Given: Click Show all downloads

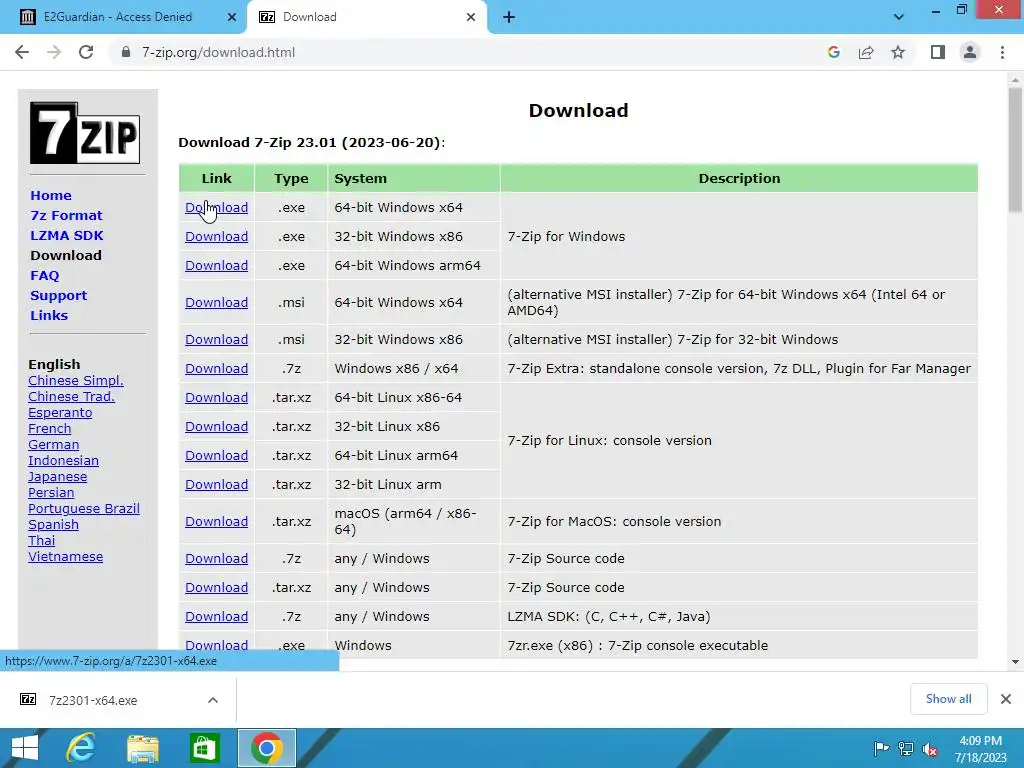Looking at the screenshot, I should 948,699.
